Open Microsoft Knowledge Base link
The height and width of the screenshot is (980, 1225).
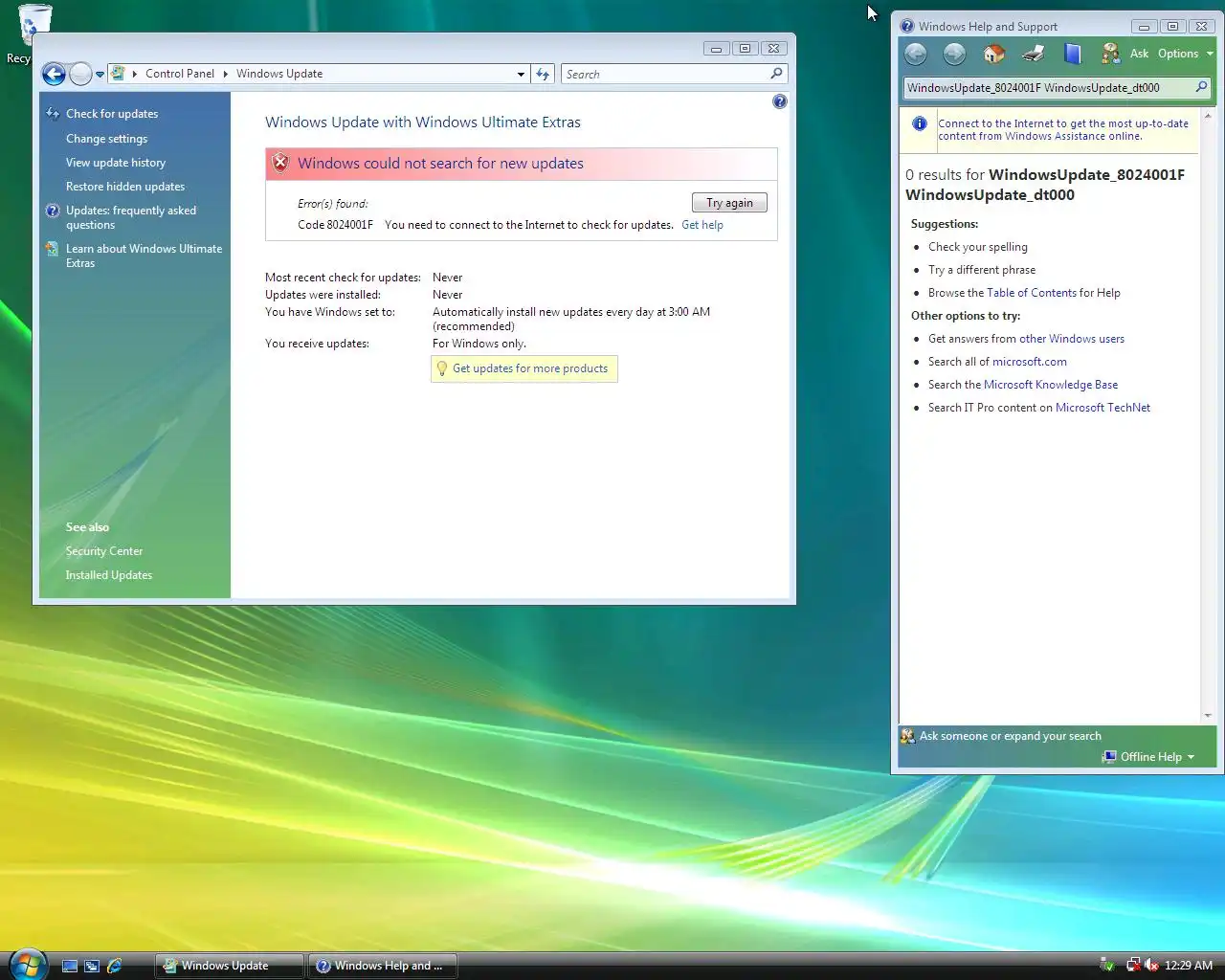click(1051, 385)
